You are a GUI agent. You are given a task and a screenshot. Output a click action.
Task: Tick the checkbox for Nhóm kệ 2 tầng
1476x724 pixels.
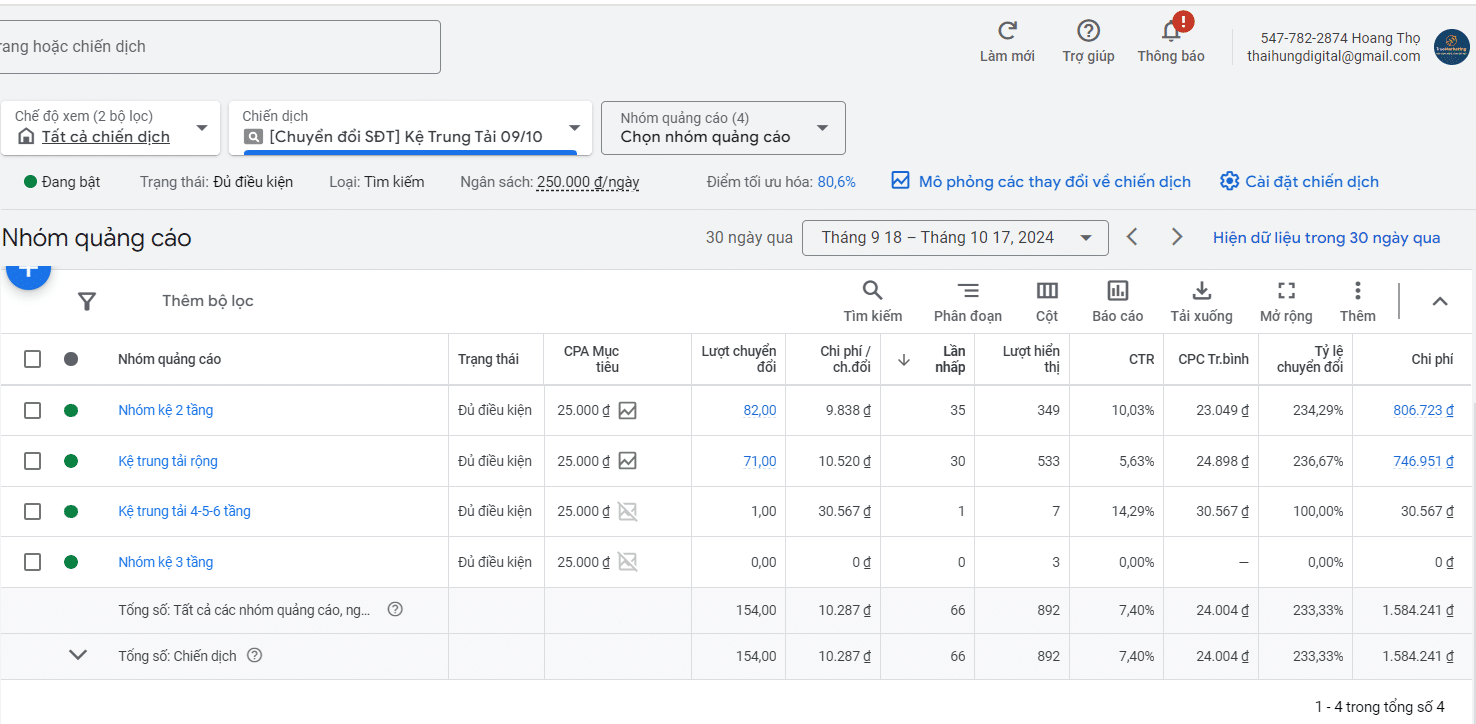33,410
